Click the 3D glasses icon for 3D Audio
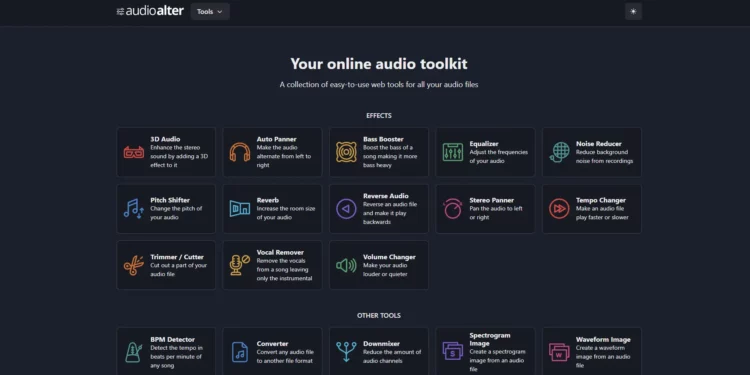The image size is (750, 375). click(x=133, y=152)
